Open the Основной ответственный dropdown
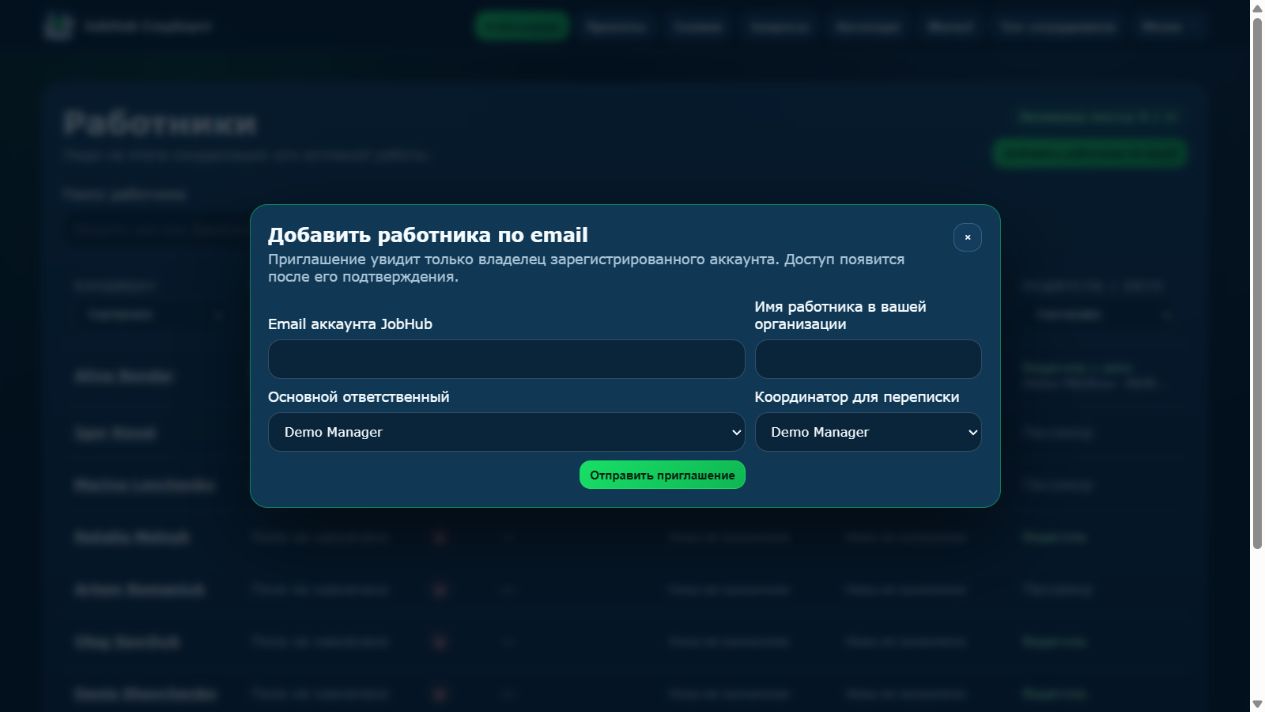This screenshot has height=712, width=1265. pyautogui.click(x=506, y=432)
